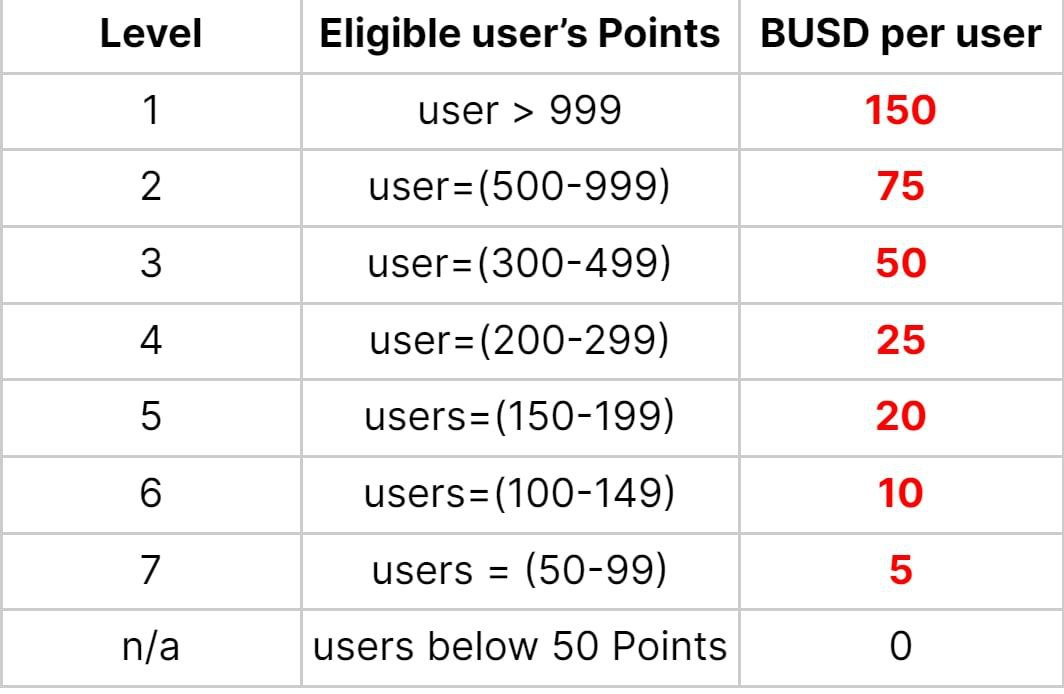This screenshot has height=694, width=1064.
Task: Select the Eligible user's Points header
Action: tap(520, 33)
